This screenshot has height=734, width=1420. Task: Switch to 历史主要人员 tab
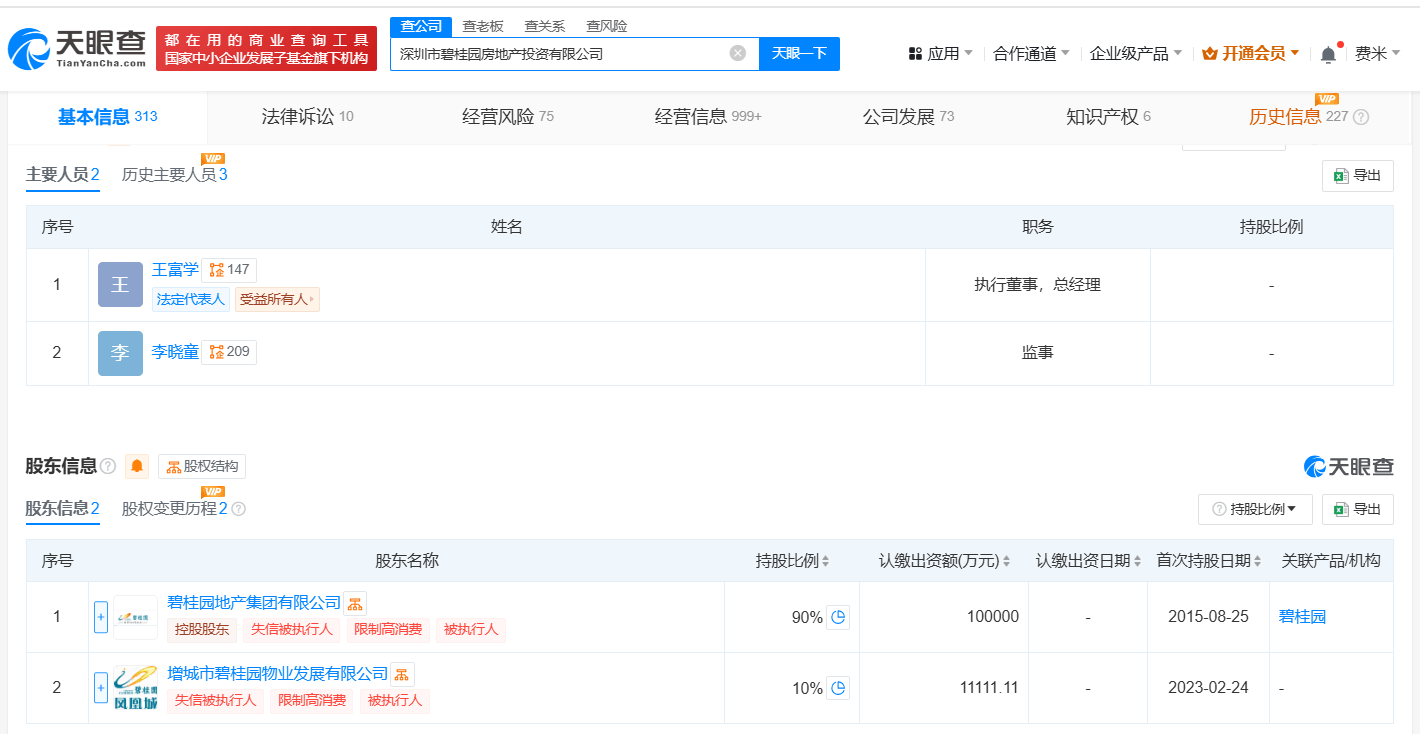point(175,175)
